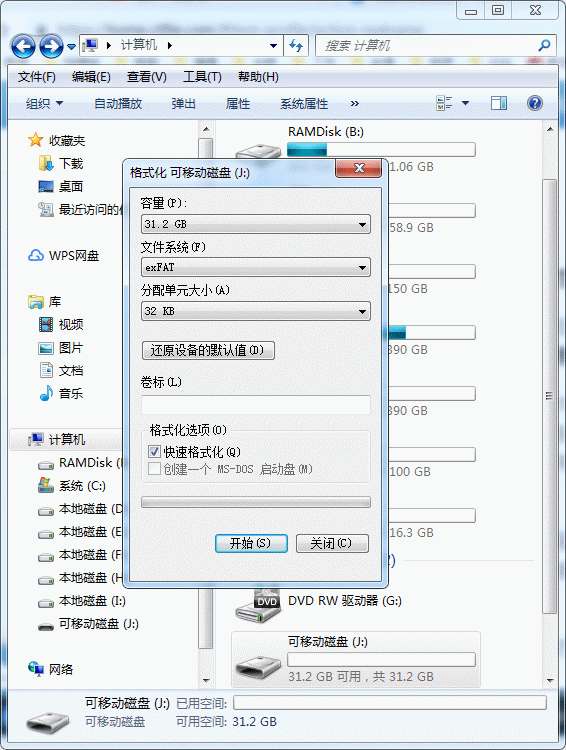The image size is (566, 750).
Task: Select DVD RW 驱动器 (G:) icon
Action: 258,604
